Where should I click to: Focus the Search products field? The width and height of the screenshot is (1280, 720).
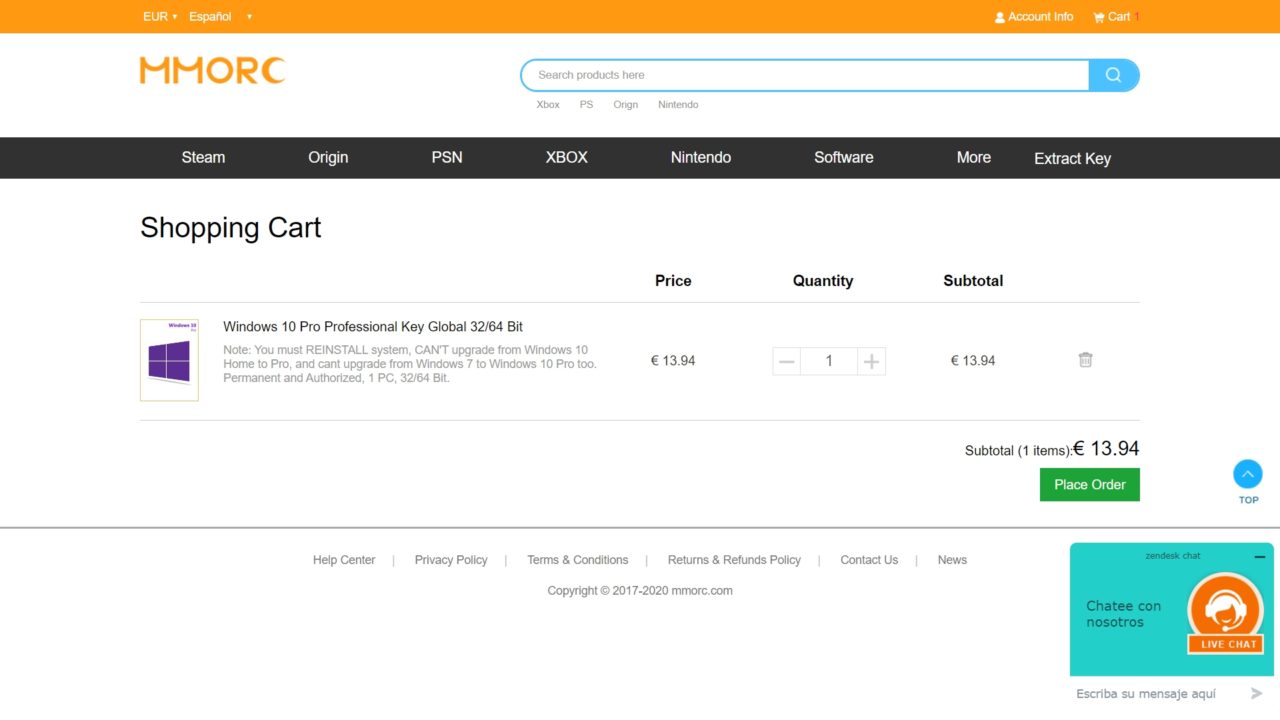tap(805, 75)
